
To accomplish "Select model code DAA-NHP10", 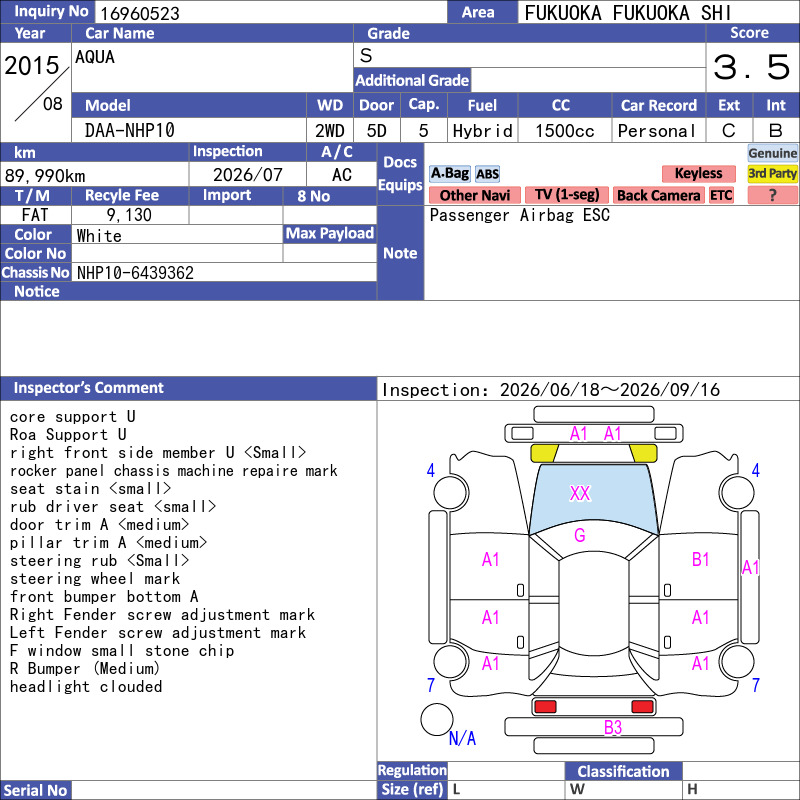I will 130,131.
